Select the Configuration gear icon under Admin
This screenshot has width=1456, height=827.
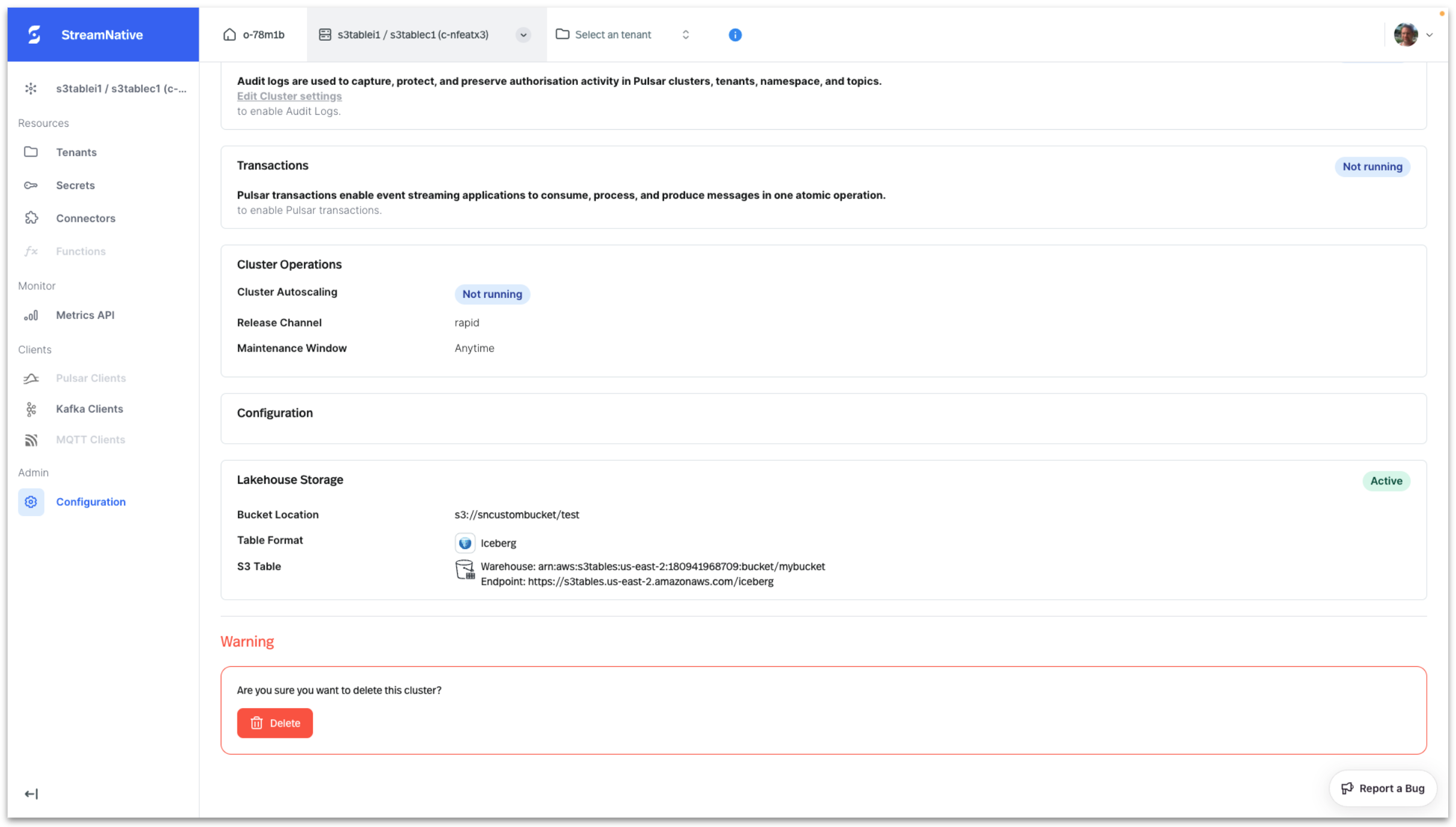31,502
